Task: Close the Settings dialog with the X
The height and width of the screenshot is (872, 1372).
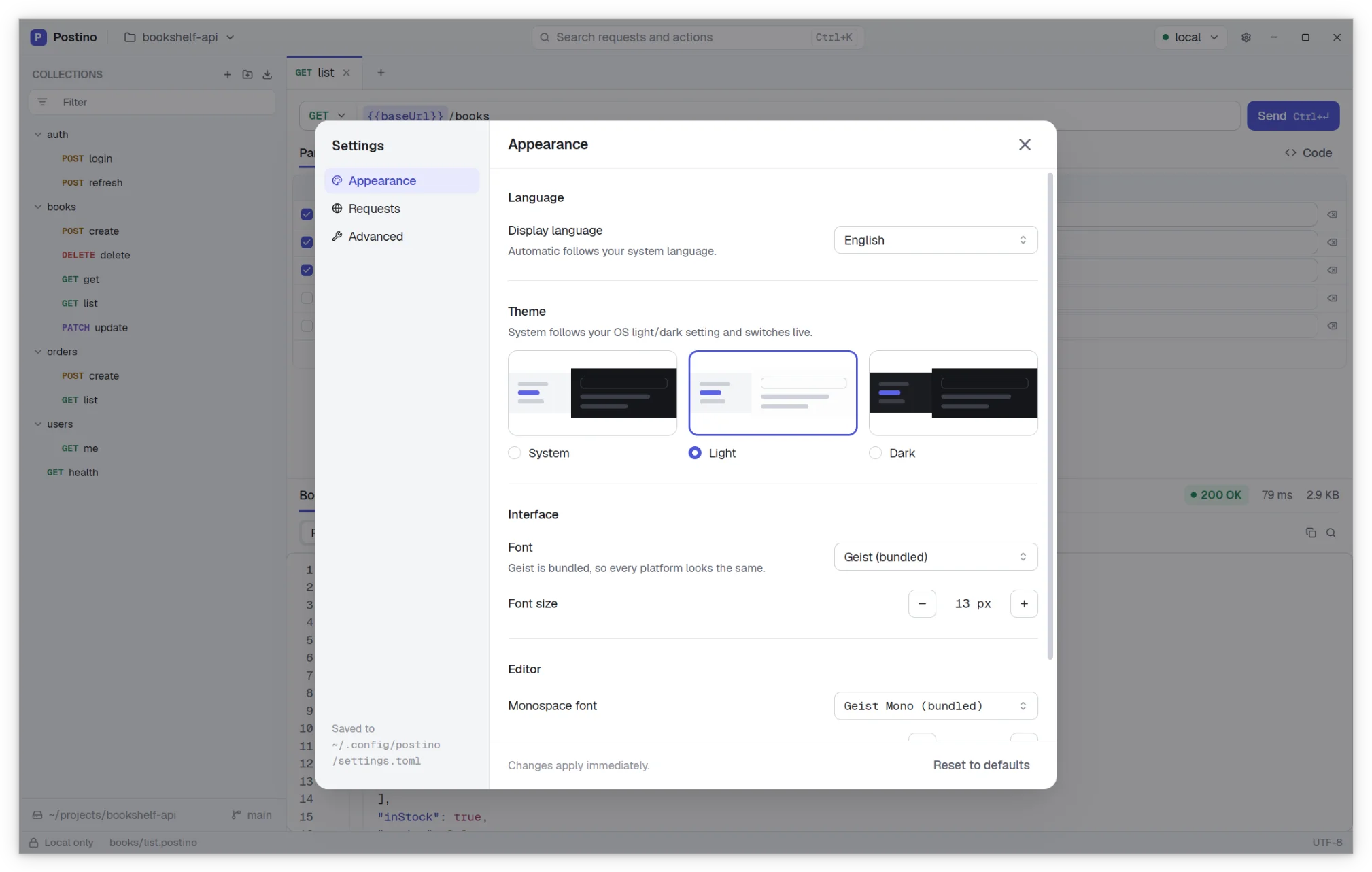Action: click(x=1025, y=144)
